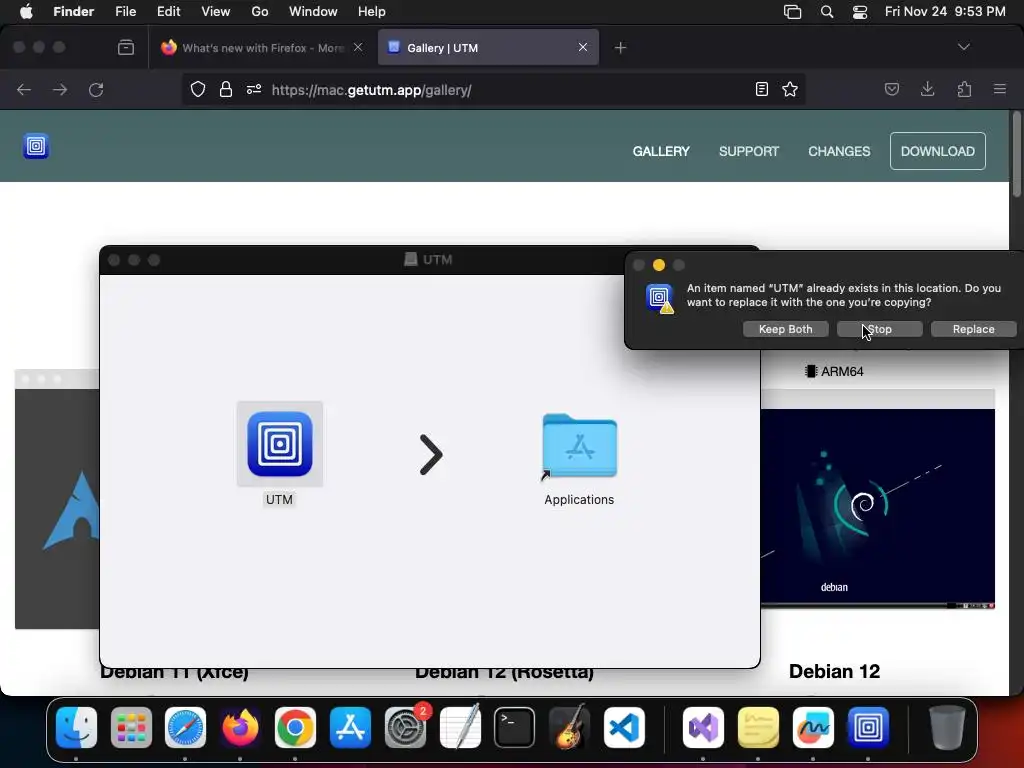Click the site security padlock icon

point(226,89)
